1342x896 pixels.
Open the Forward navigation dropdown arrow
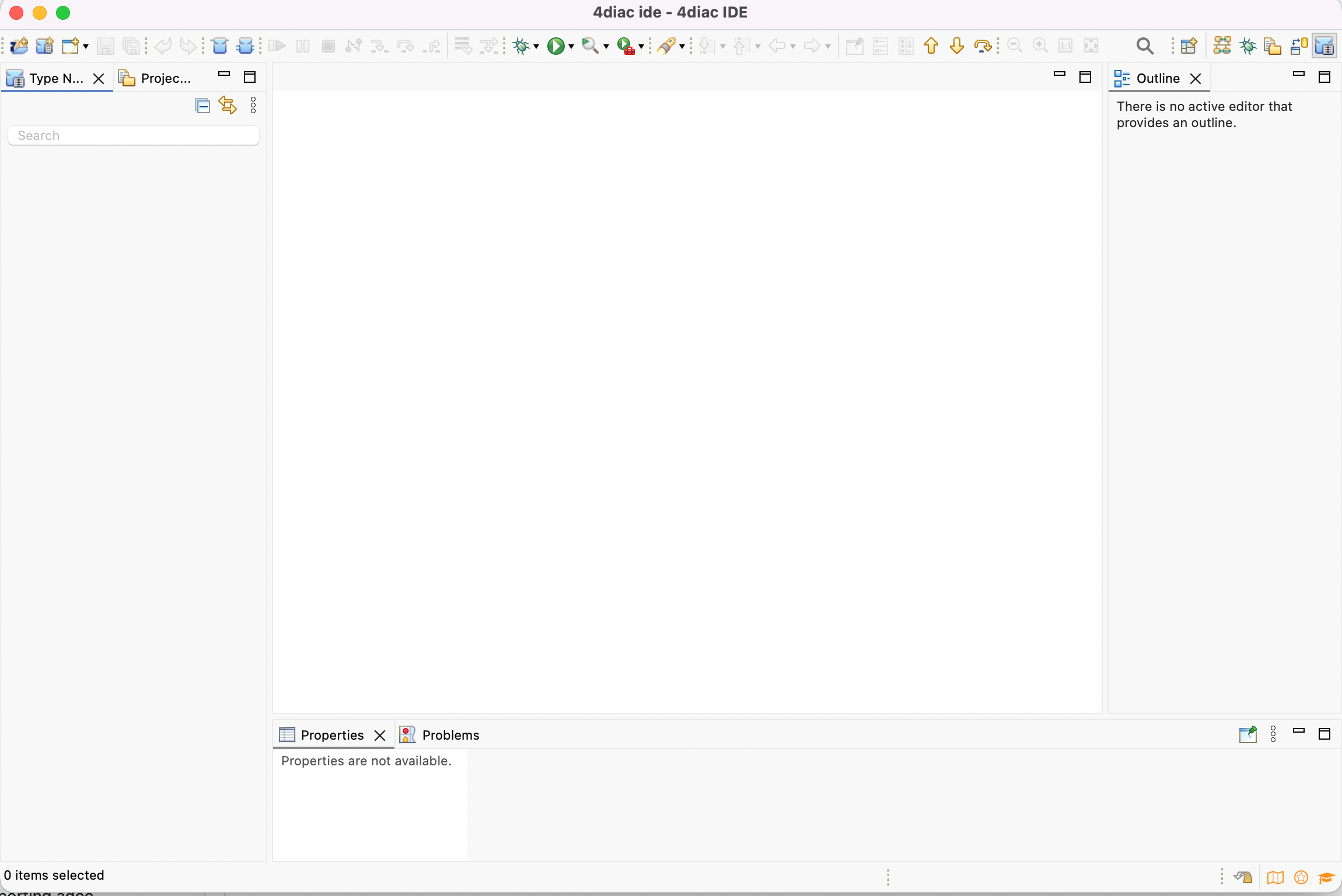828,46
